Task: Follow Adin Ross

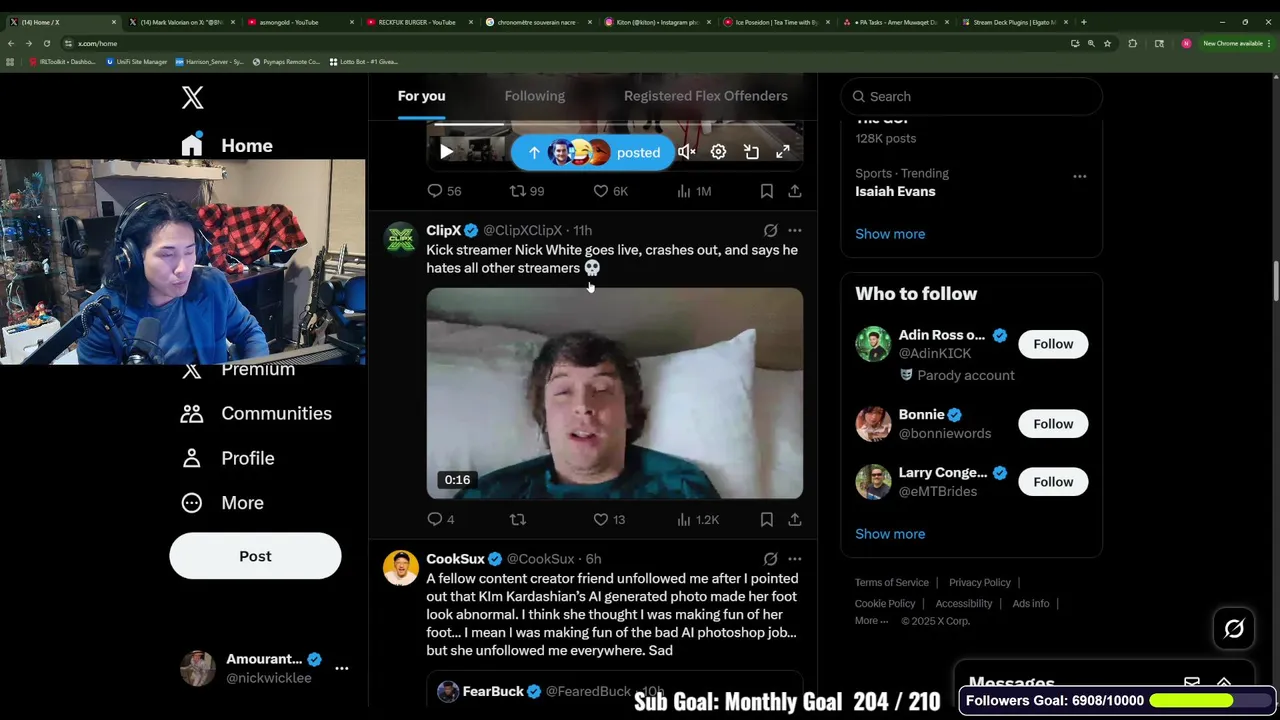Action: pyautogui.click(x=1053, y=344)
